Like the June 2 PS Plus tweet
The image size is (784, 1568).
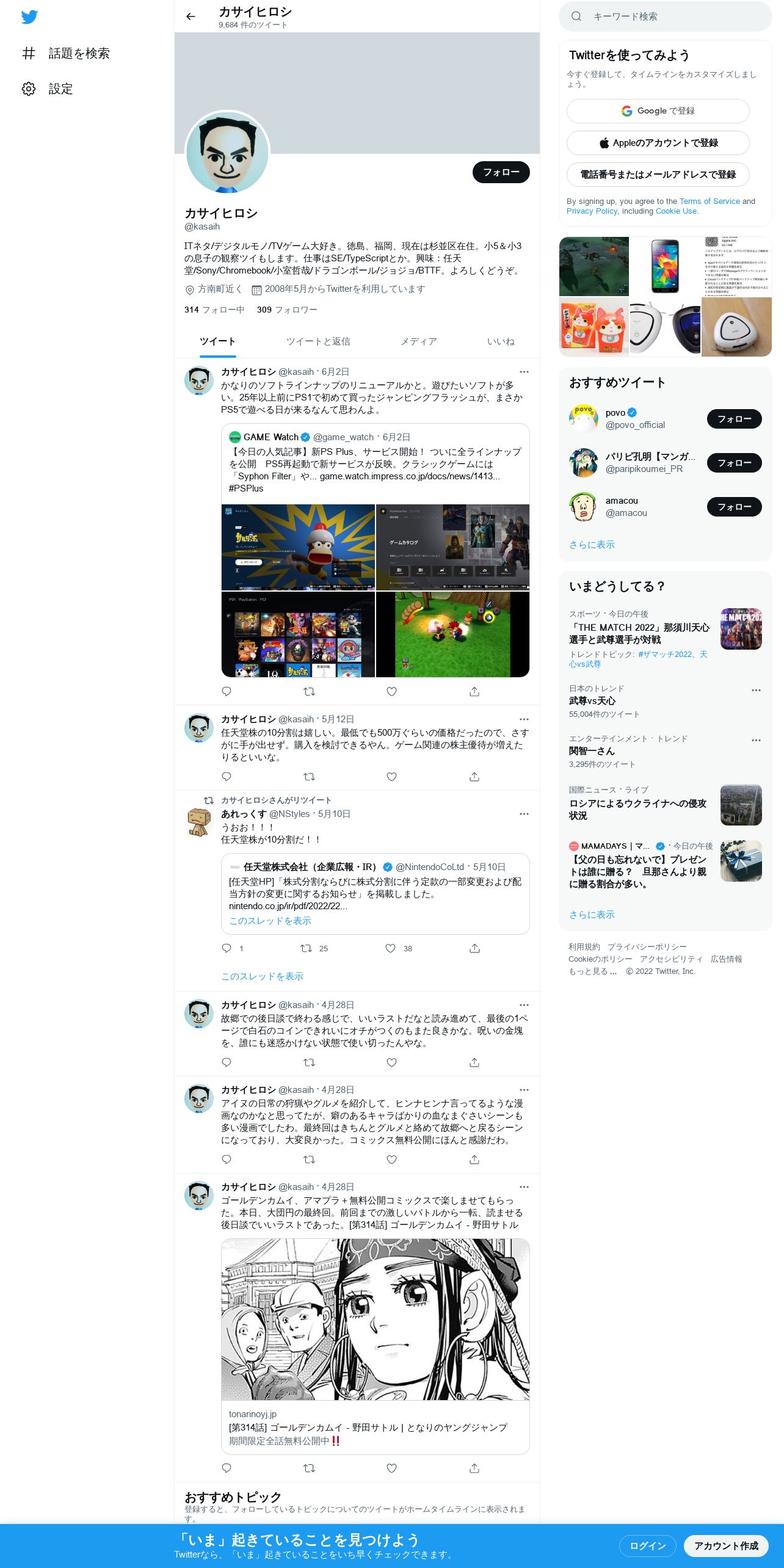pos(391,691)
